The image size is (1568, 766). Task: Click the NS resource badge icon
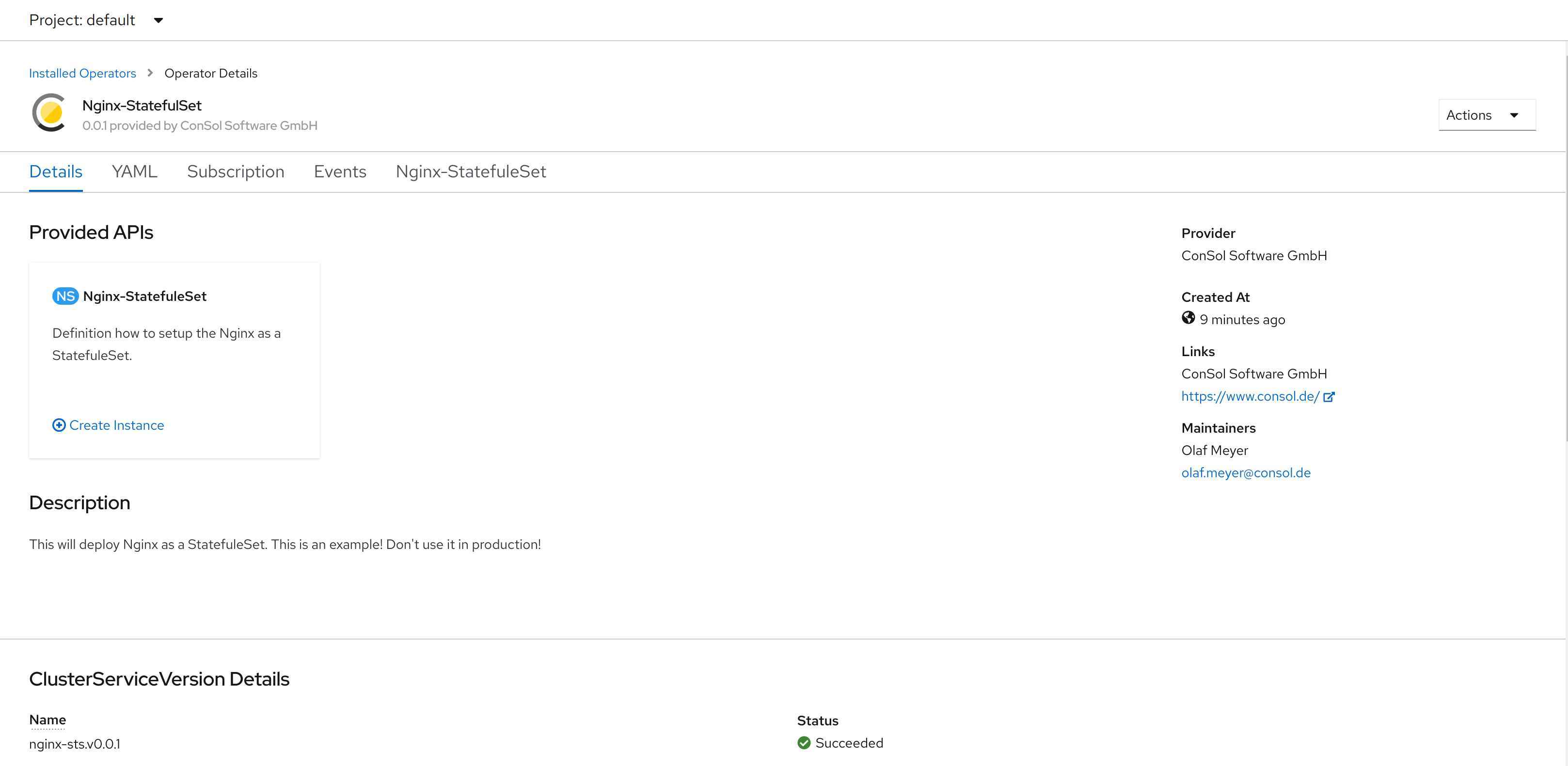coord(65,297)
